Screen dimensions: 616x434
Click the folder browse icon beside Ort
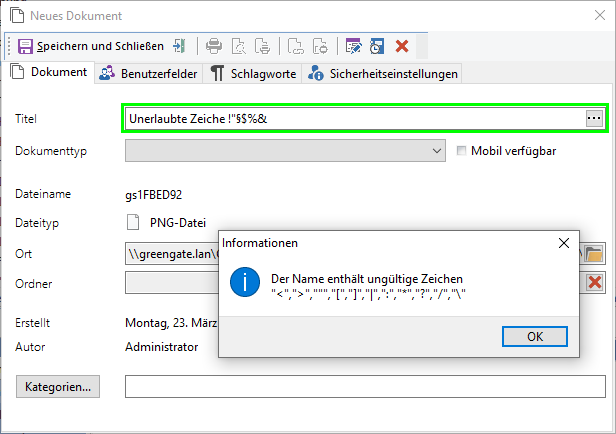click(x=593, y=254)
